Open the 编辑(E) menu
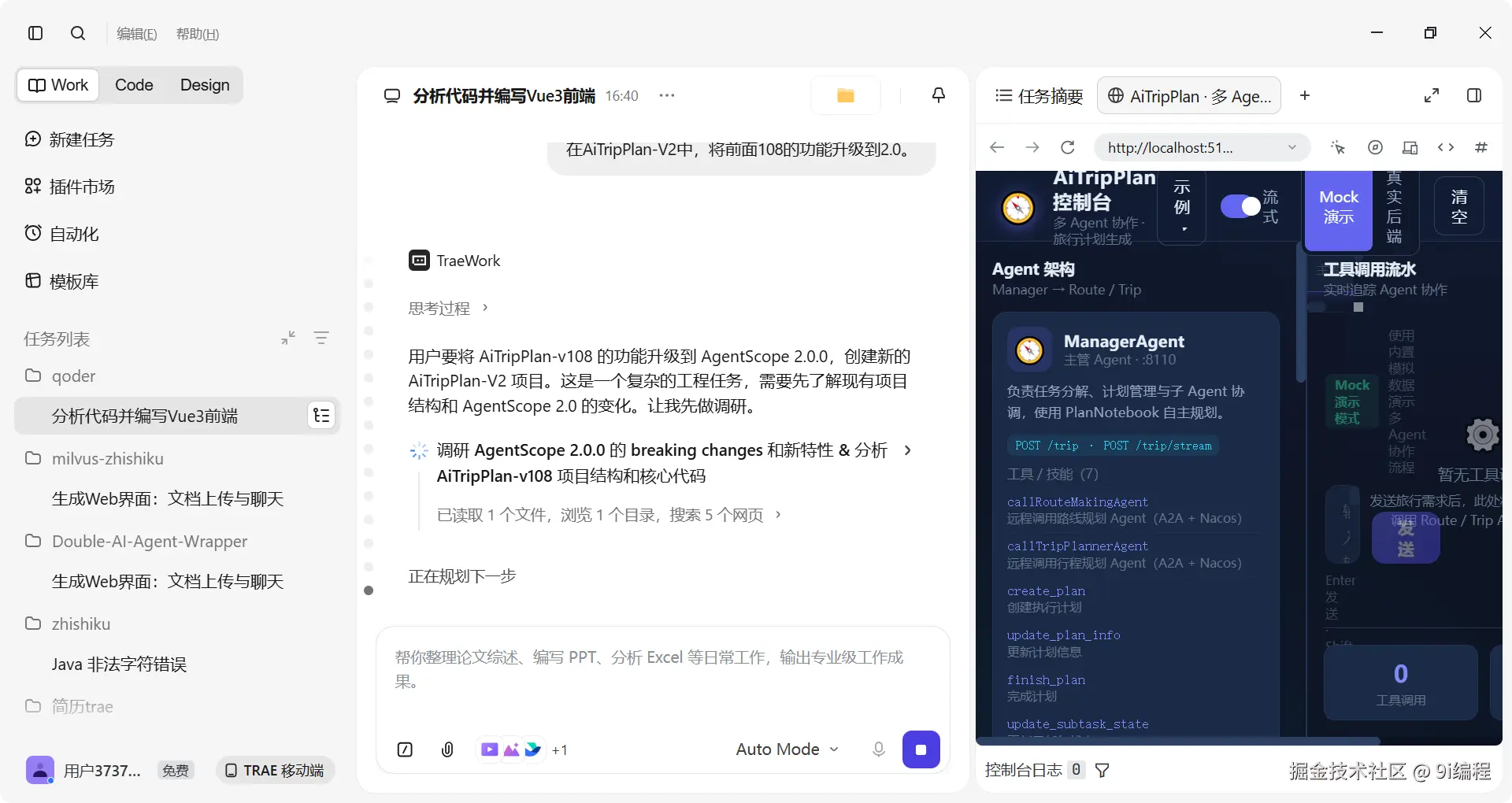Viewport: 1512px width, 803px height. [137, 34]
